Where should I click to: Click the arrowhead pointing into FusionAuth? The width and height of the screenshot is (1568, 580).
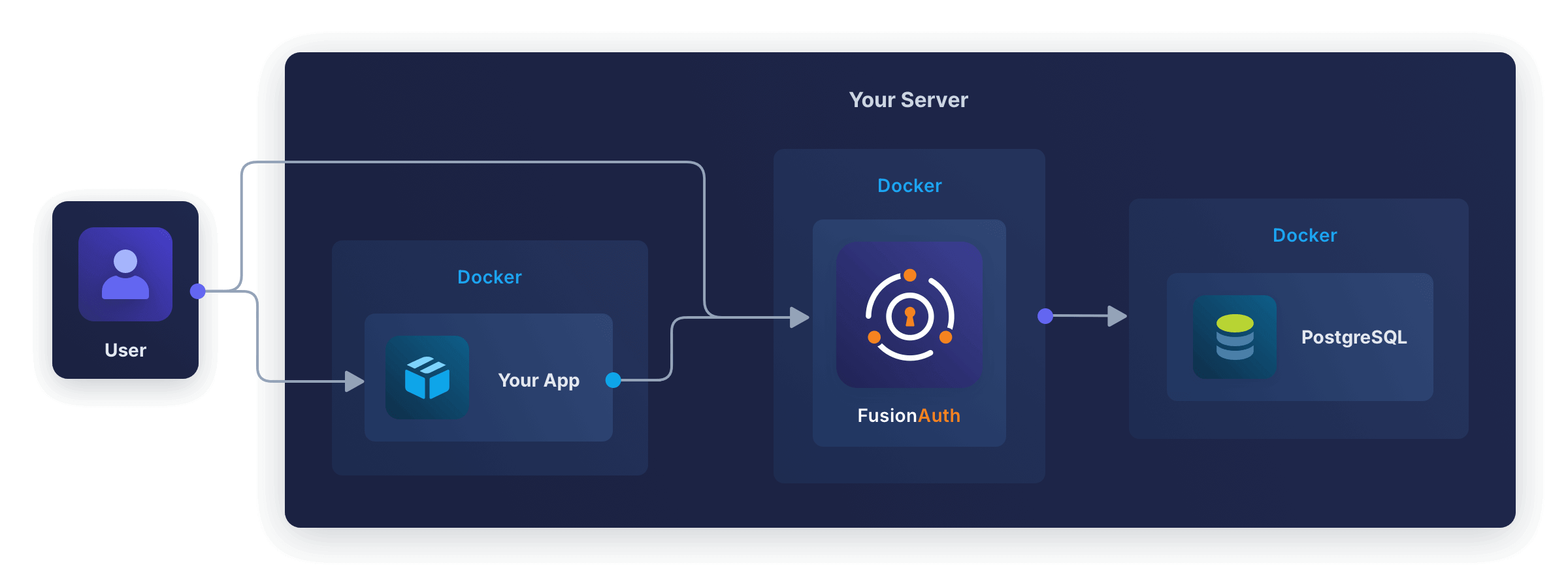800,317
